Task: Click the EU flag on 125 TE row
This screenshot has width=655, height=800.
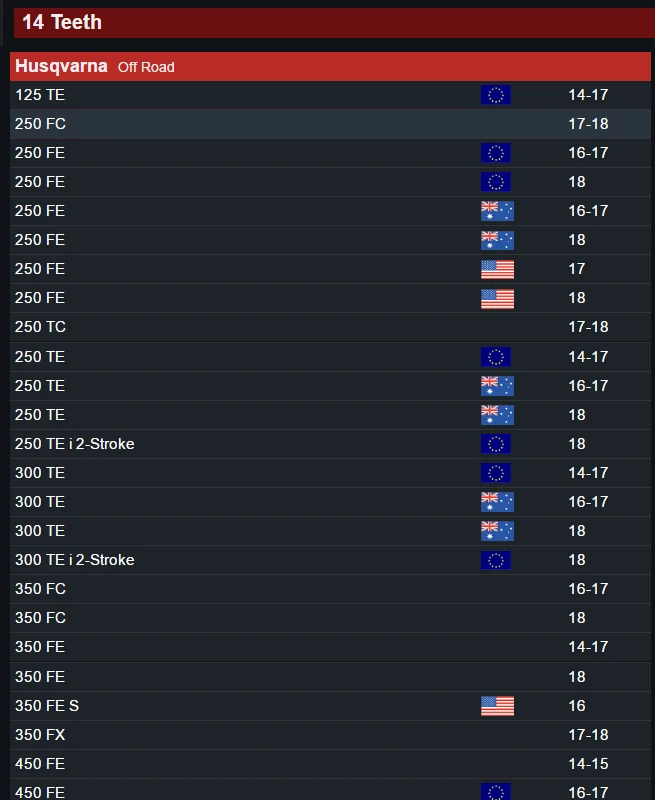Action: click(x=495, y=95)
